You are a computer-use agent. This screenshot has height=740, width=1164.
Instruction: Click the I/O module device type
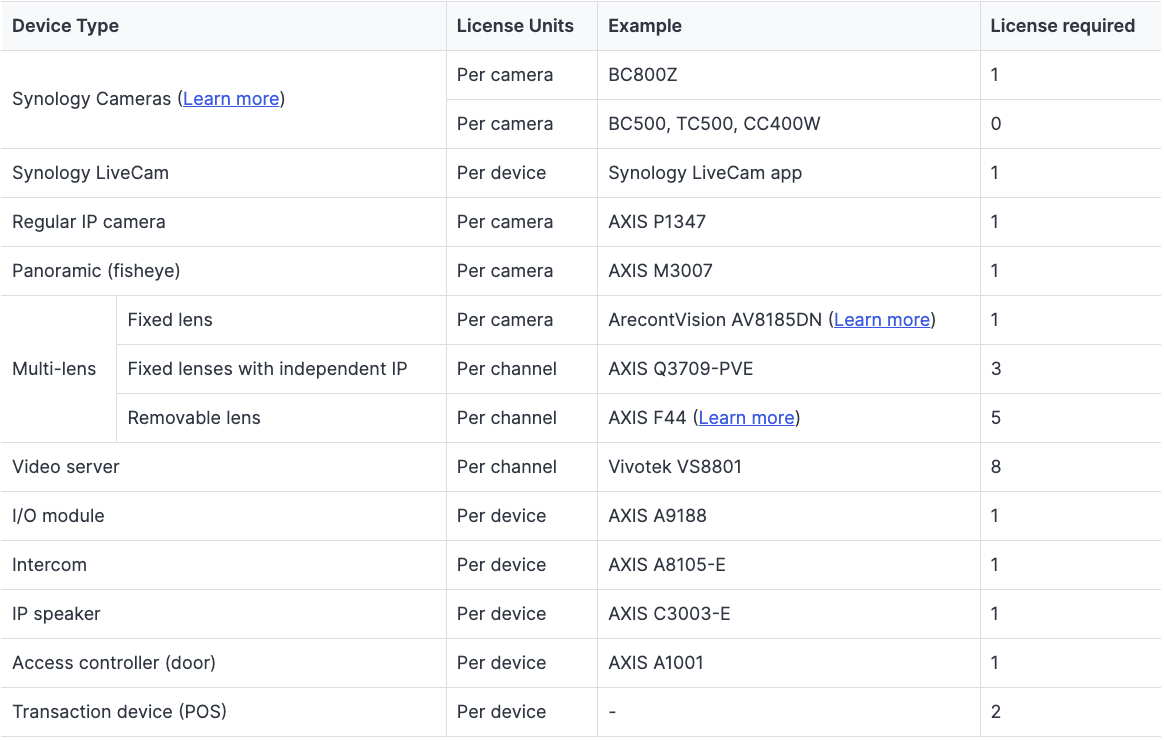pos(58,516)
